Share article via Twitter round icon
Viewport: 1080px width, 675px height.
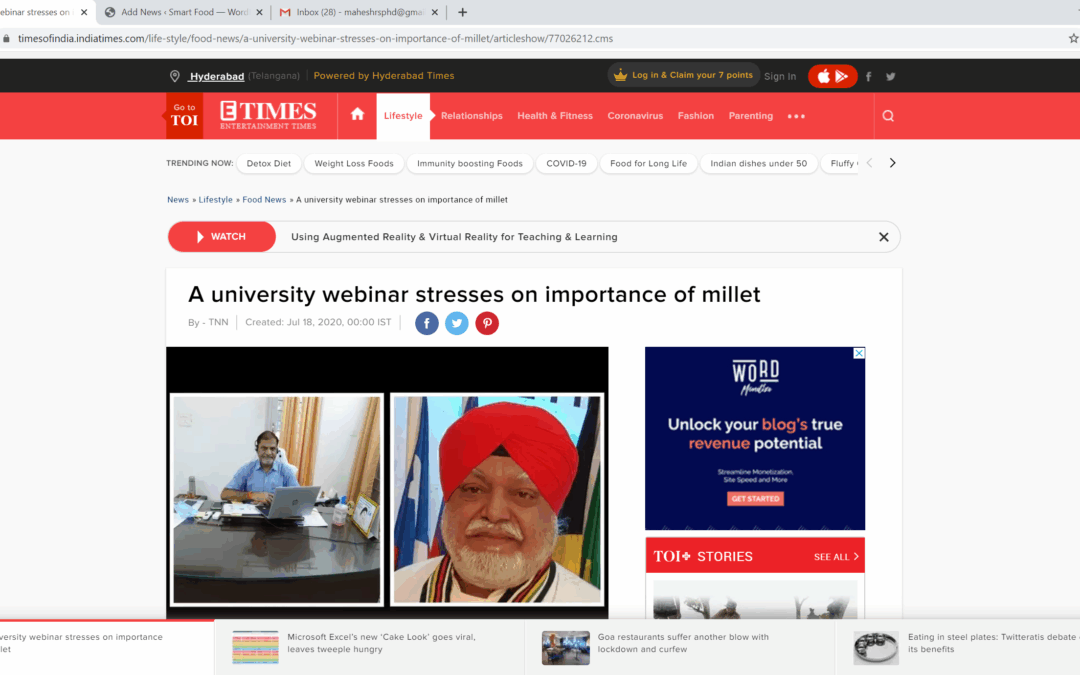457,323
